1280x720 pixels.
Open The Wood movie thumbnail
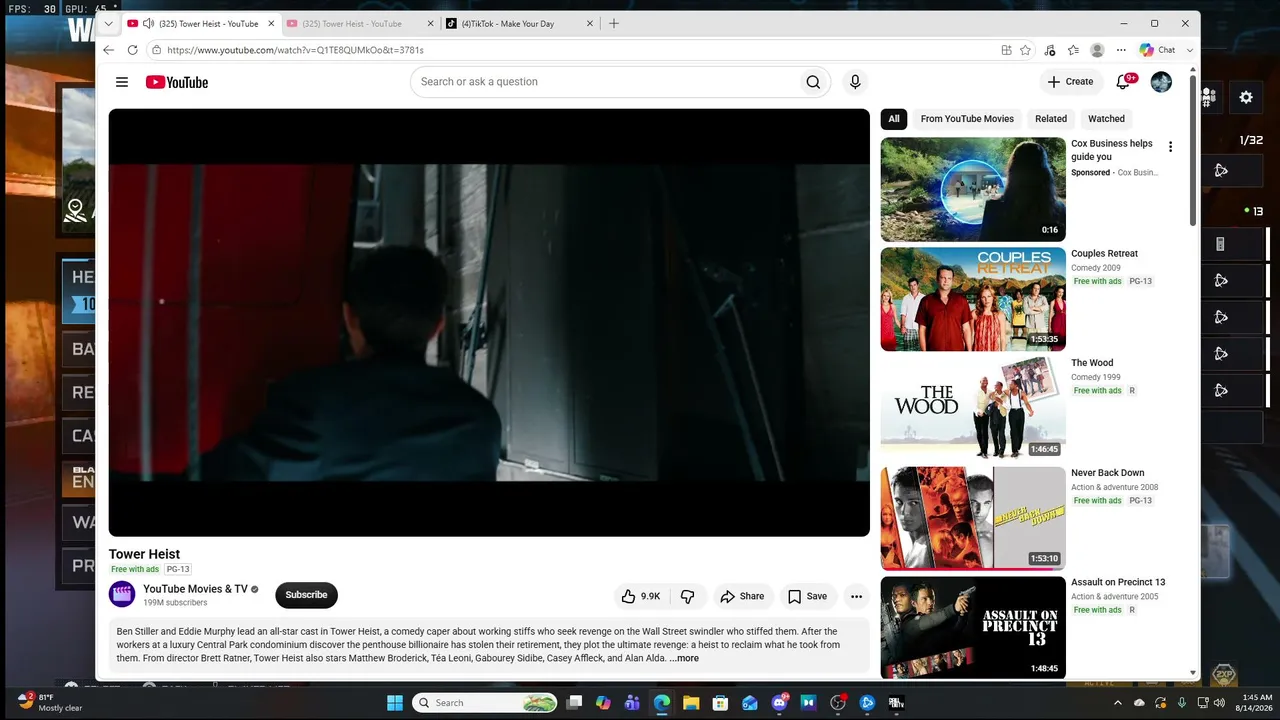tap(973, 409)
